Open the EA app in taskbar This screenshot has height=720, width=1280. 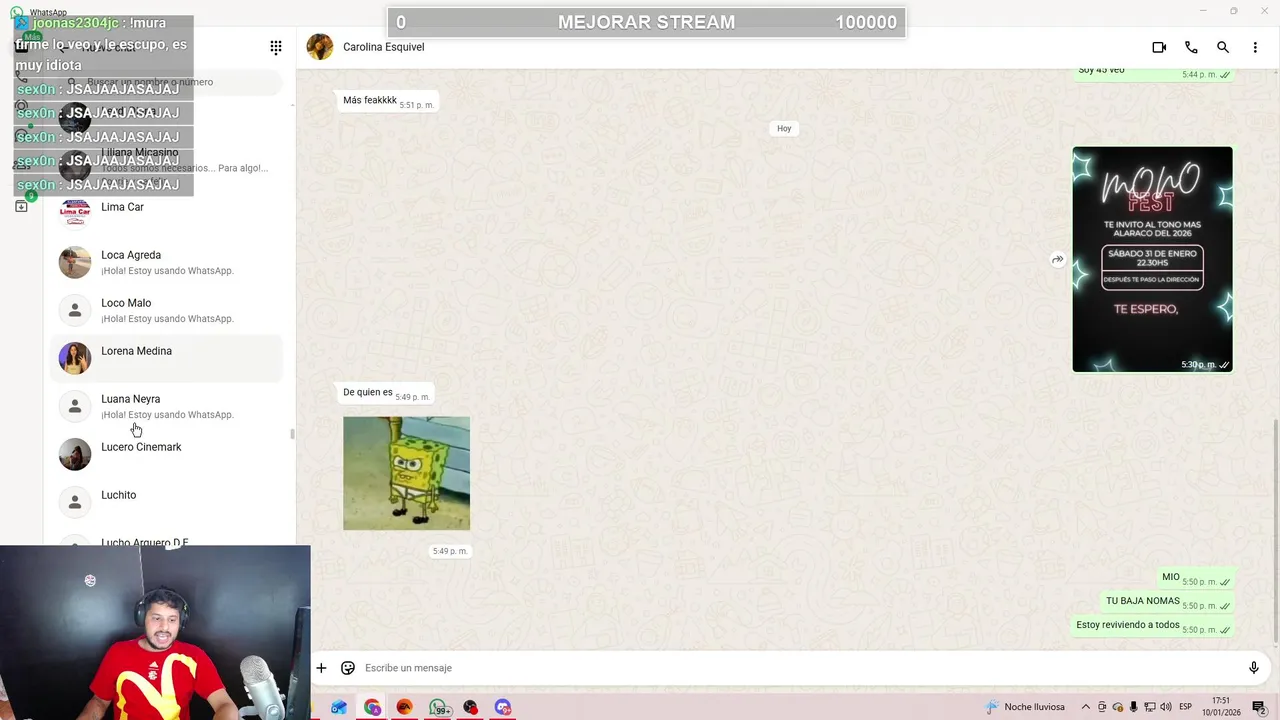[405, 707]
